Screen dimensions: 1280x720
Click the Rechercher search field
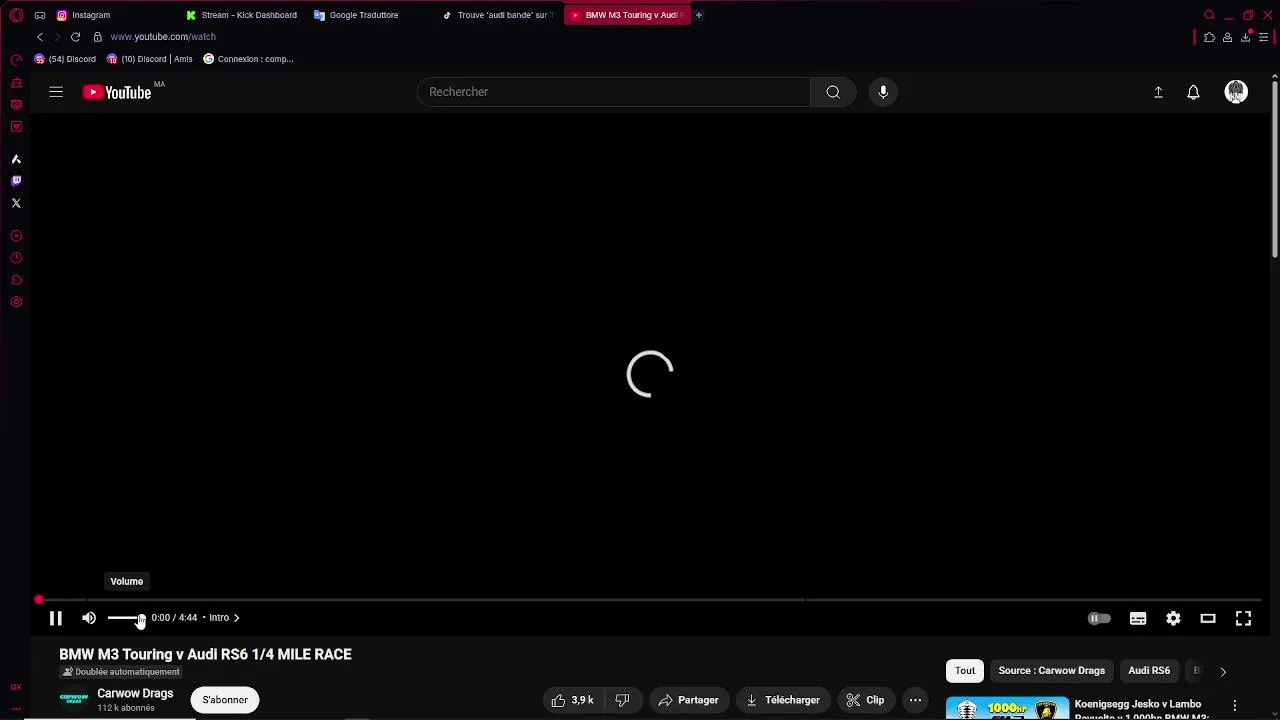(614, 92)
